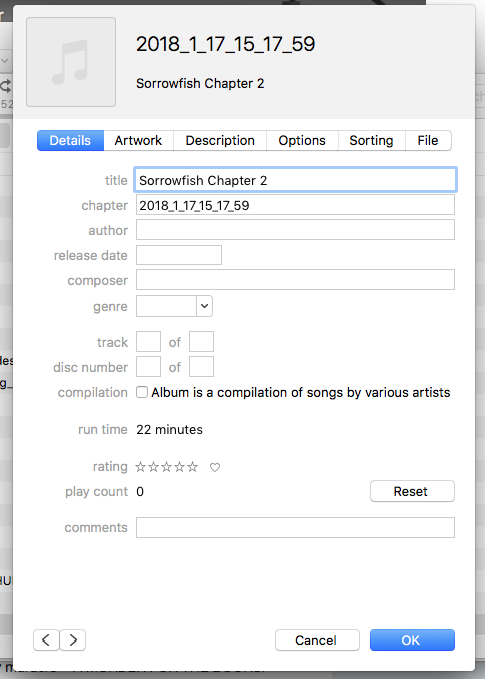Set rating to three stars
The width and height of the screenshot is (485, 679).
(167, 467)
